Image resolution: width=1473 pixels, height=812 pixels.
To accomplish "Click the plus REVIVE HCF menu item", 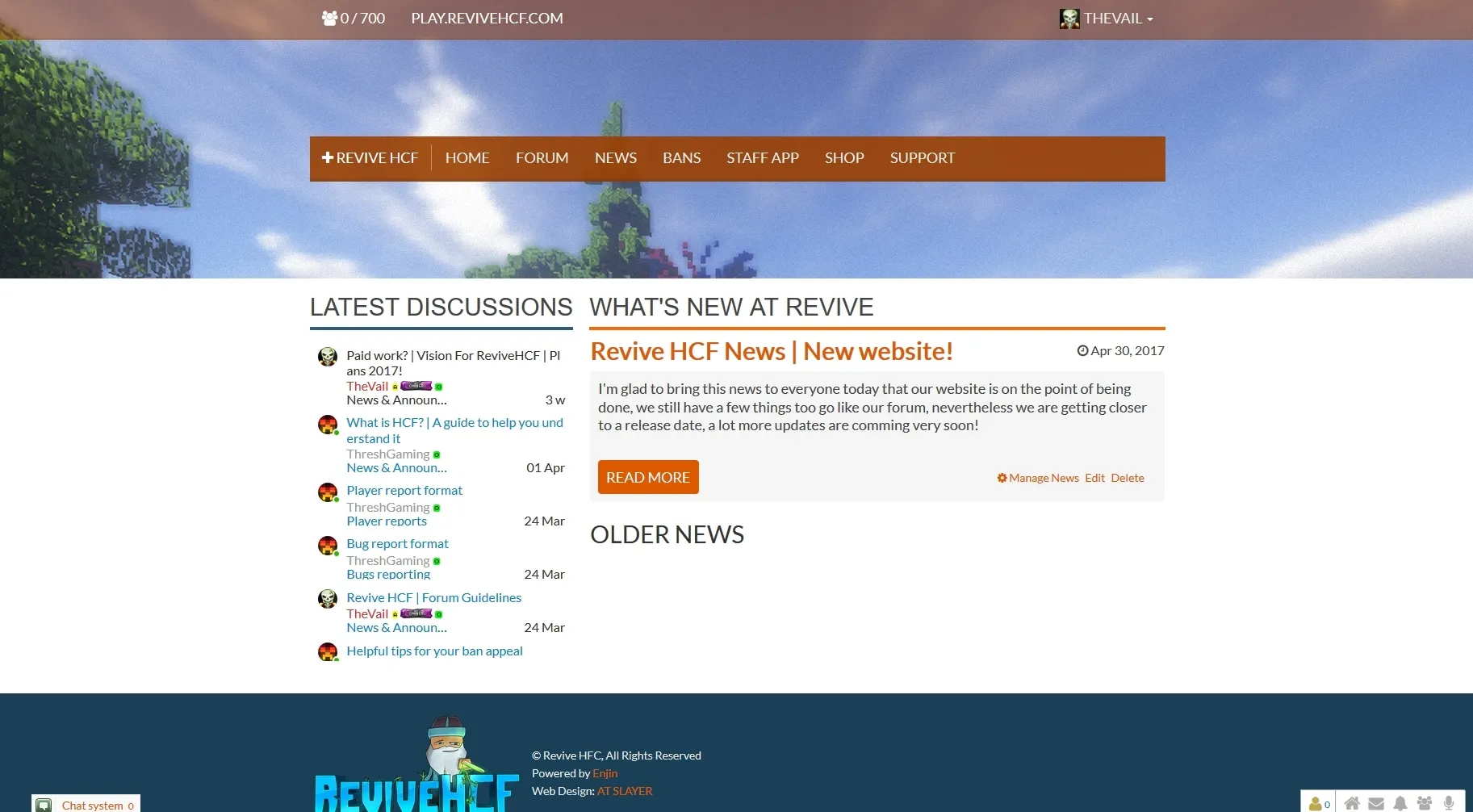I will point(370,158).
